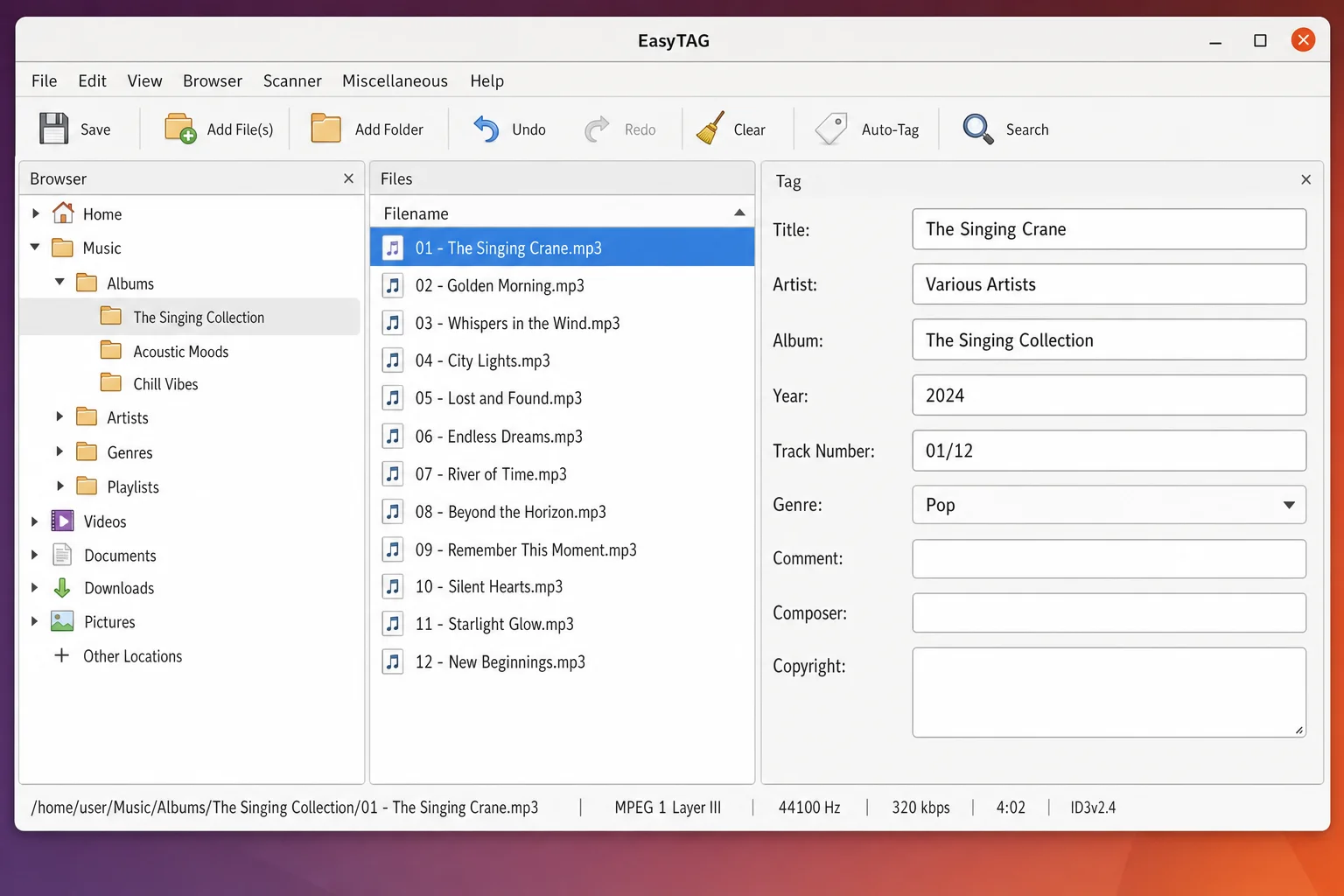The image size is (1344, 896).
Task: Click the ID3v2.4 status bar entry
Action: pyautogui.click(x=1093, y=808)
